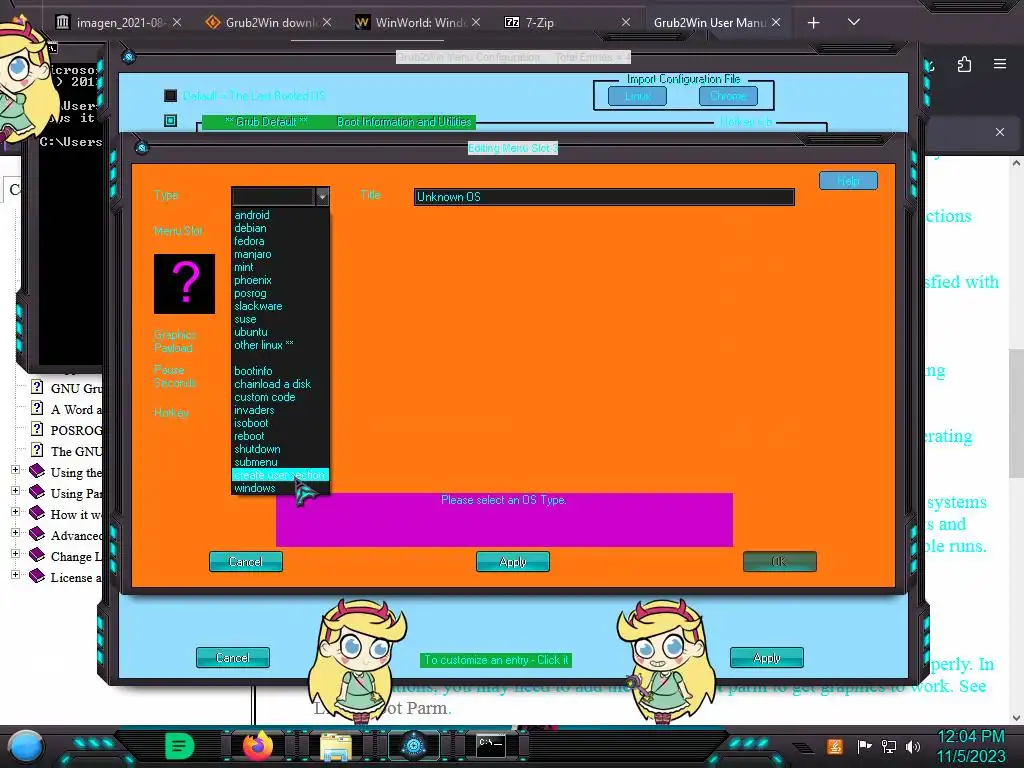Click the greyed OK button

click(780, 562)
